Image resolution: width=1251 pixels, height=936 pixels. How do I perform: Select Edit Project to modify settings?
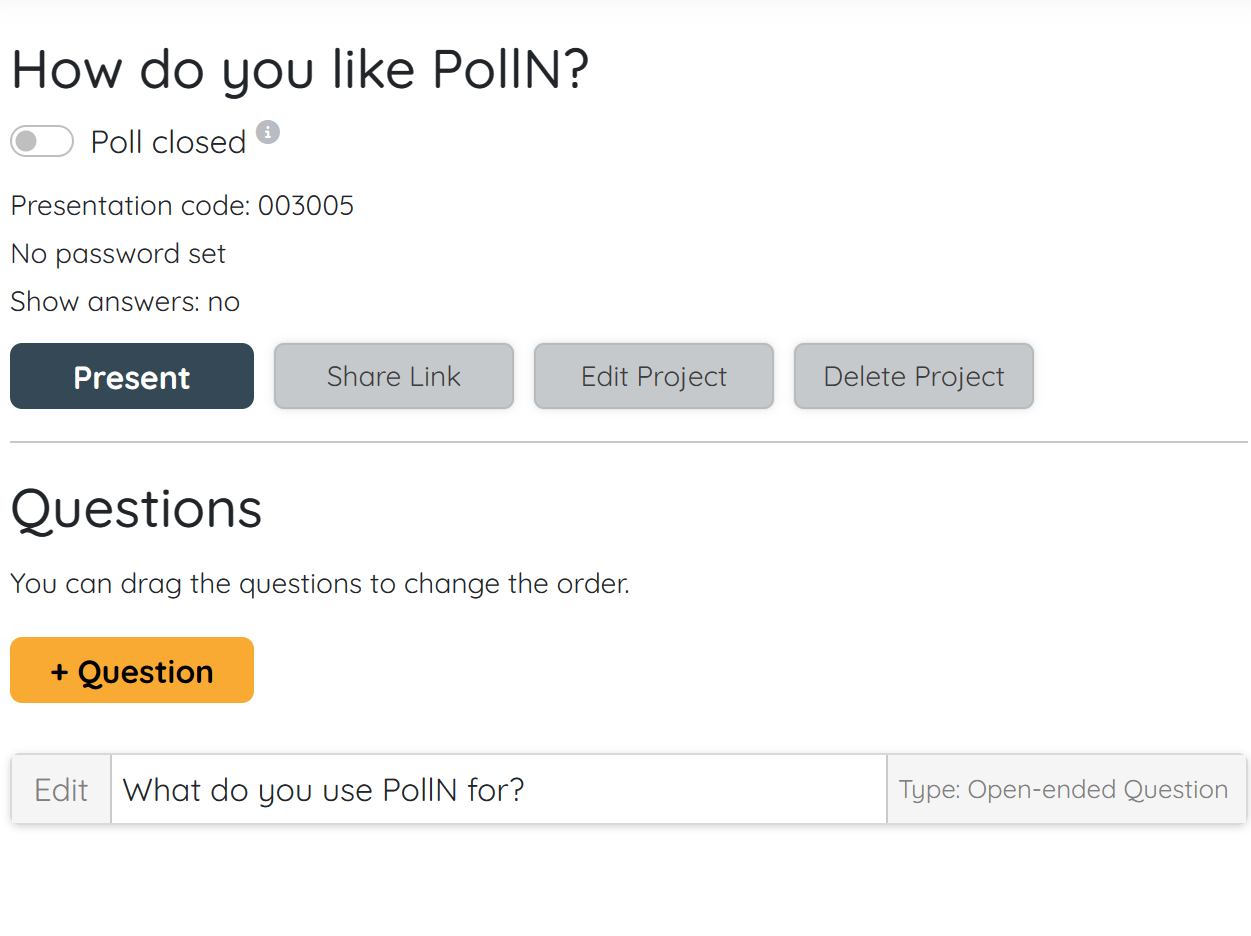tap(653, 376)
